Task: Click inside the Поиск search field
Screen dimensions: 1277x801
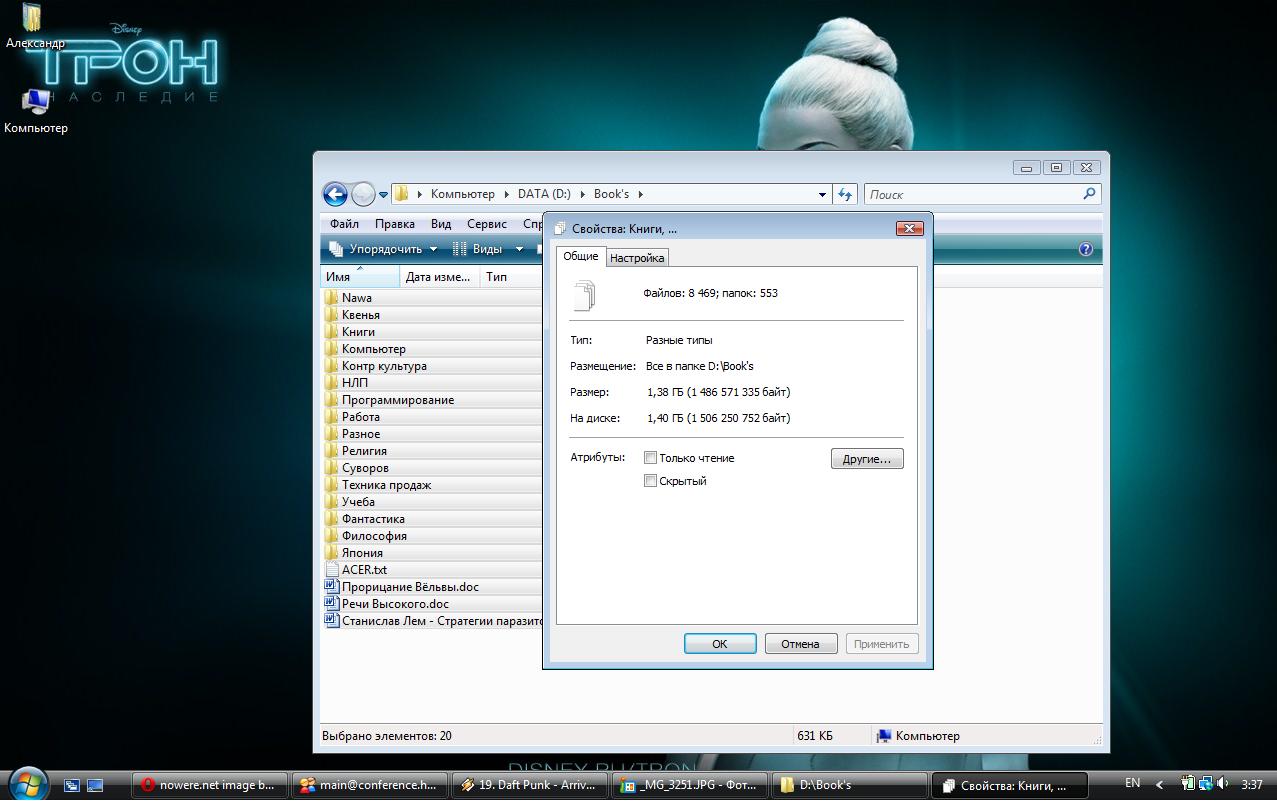Action: 973,194
